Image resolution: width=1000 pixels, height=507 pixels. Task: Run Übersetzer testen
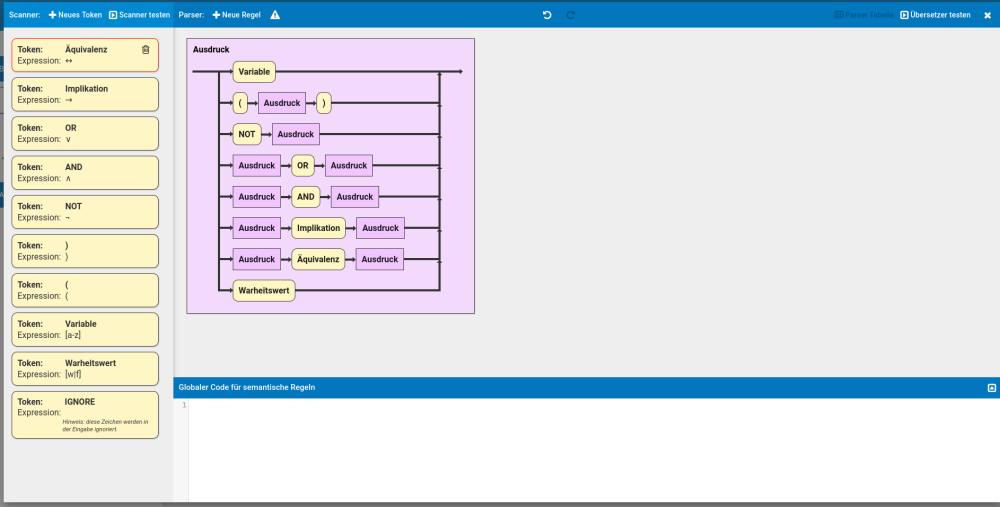tap(936, 15)
